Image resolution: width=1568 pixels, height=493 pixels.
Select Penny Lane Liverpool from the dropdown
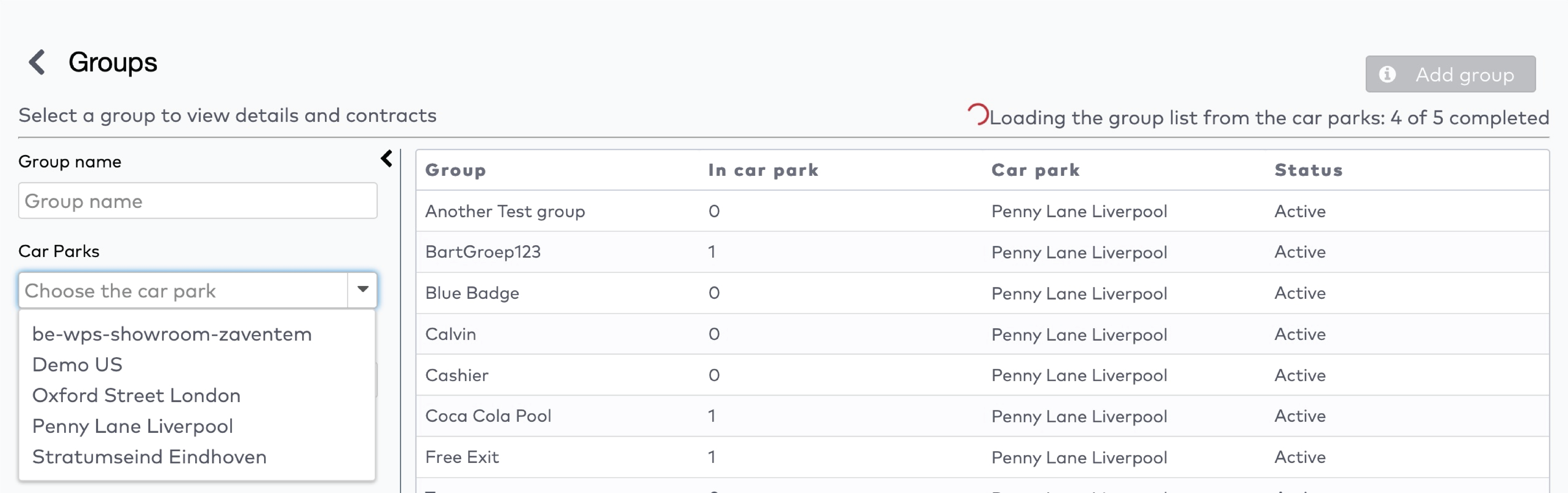132,426
